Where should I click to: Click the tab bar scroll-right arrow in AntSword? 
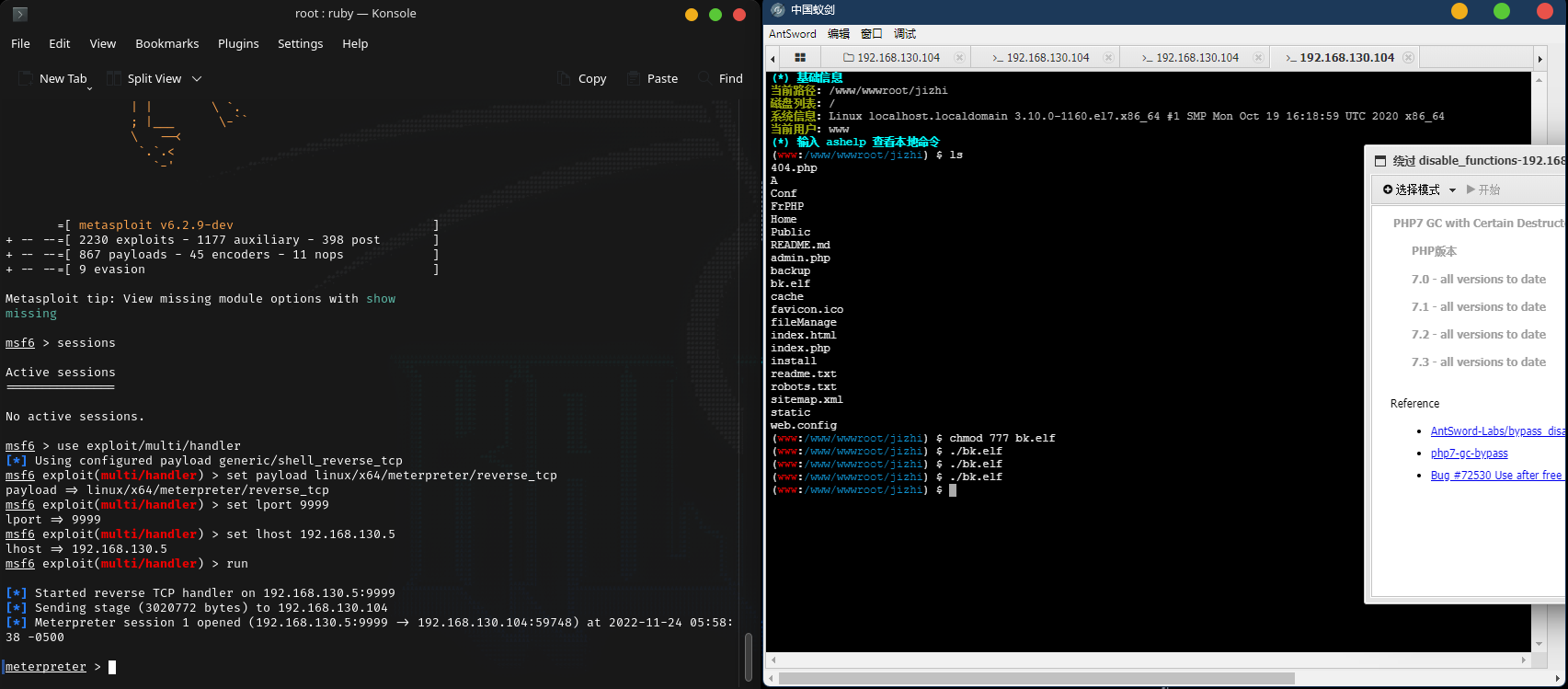(x=1539, y=58)
